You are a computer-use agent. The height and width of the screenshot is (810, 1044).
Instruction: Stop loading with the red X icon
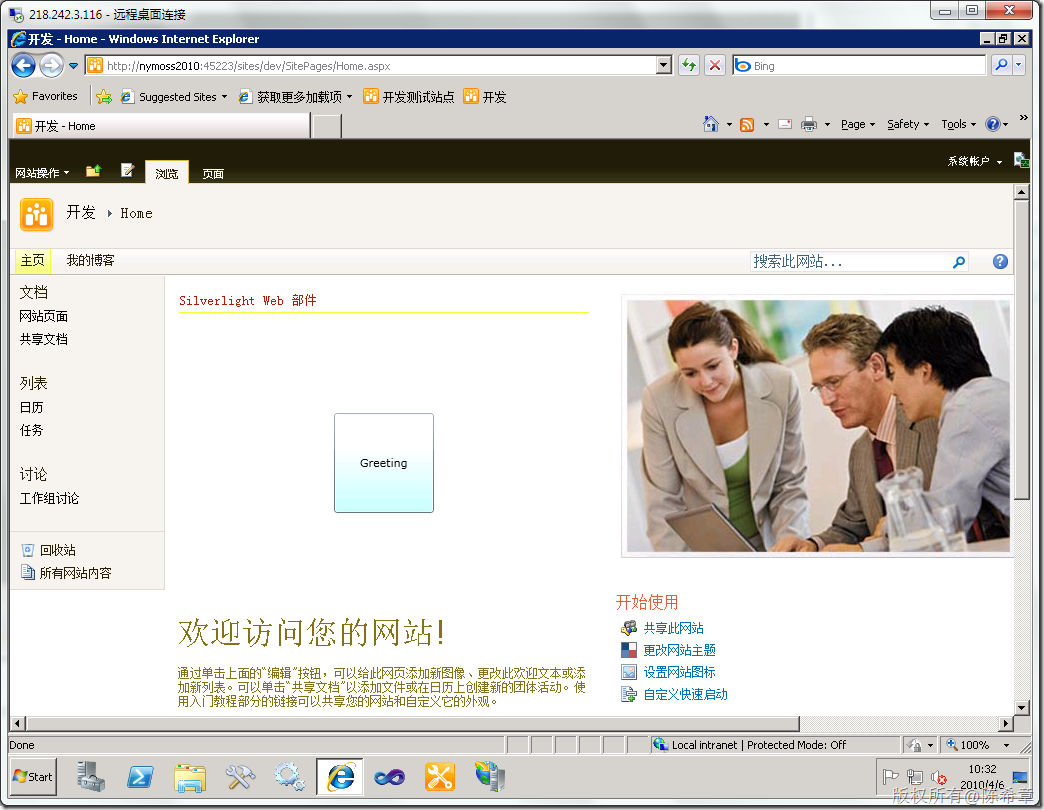tap(714, 65)
